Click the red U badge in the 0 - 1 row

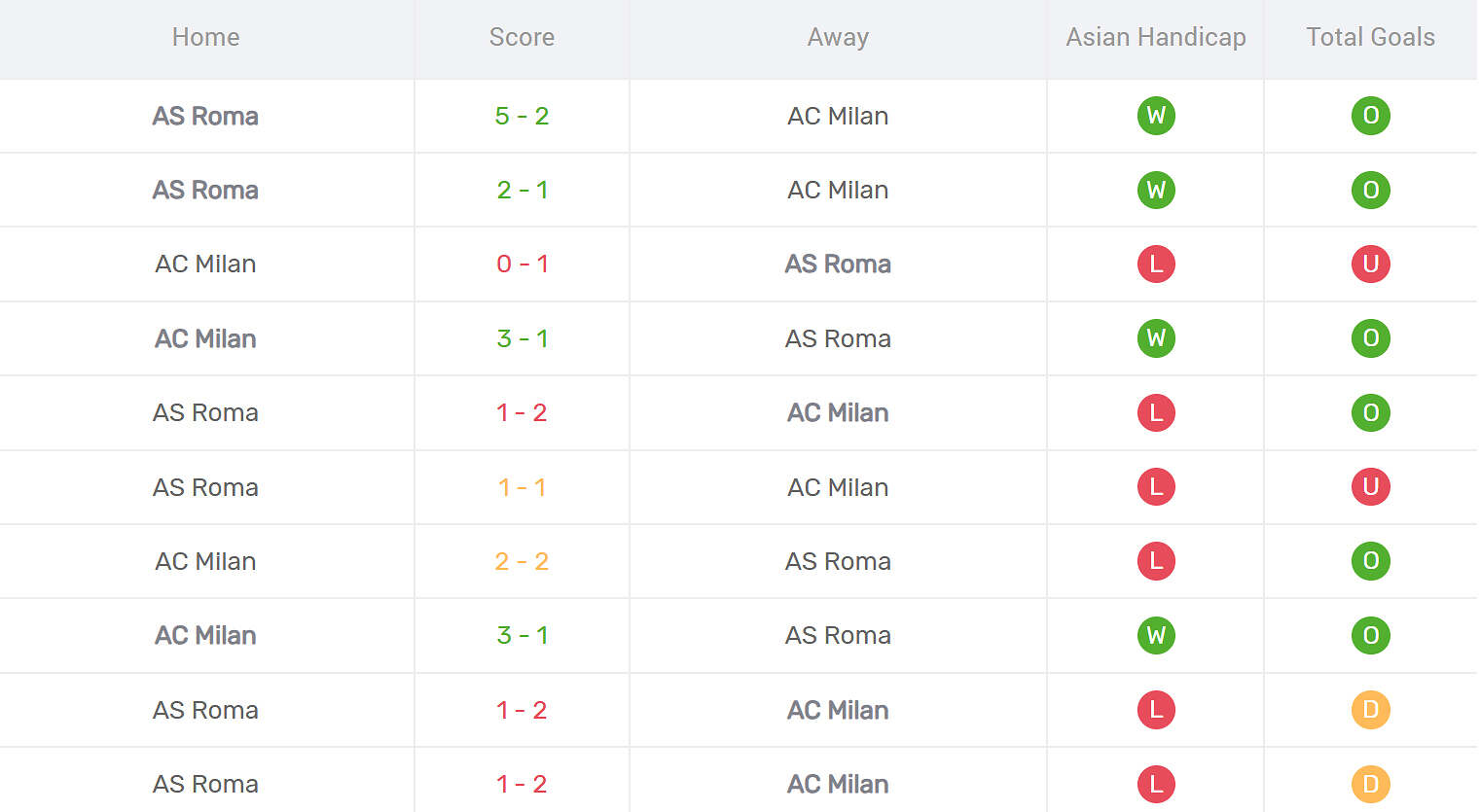pos(1370,264)
